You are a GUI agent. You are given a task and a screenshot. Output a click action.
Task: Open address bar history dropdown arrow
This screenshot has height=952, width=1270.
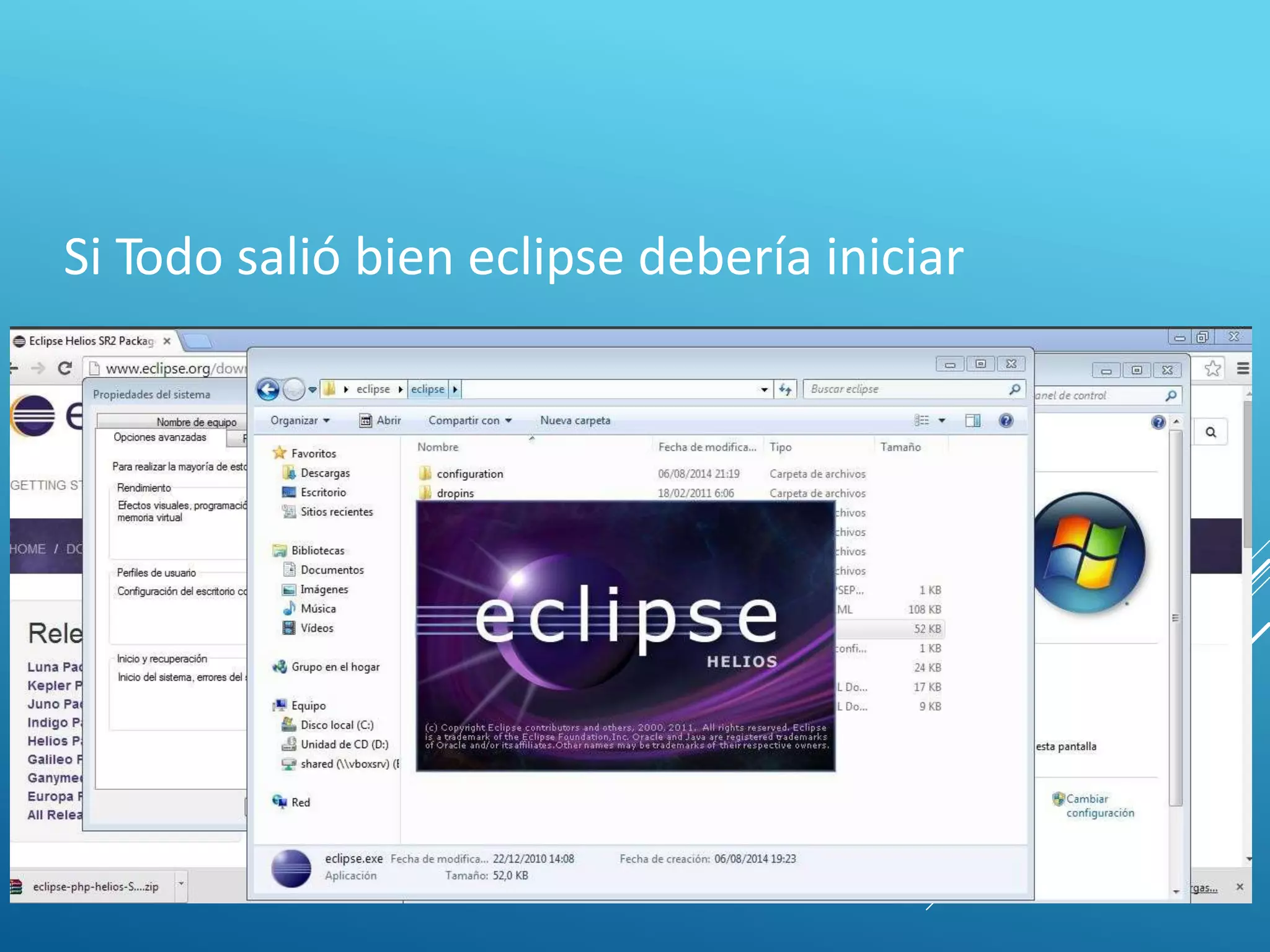point(764,390)
